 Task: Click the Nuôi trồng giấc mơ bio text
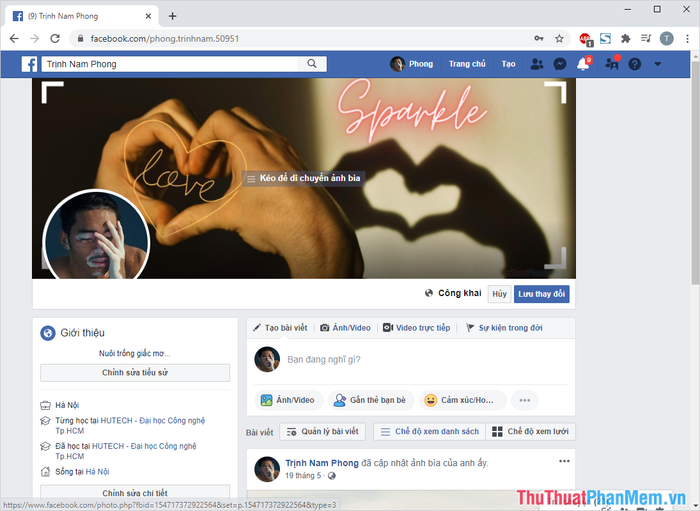point(135,353)
